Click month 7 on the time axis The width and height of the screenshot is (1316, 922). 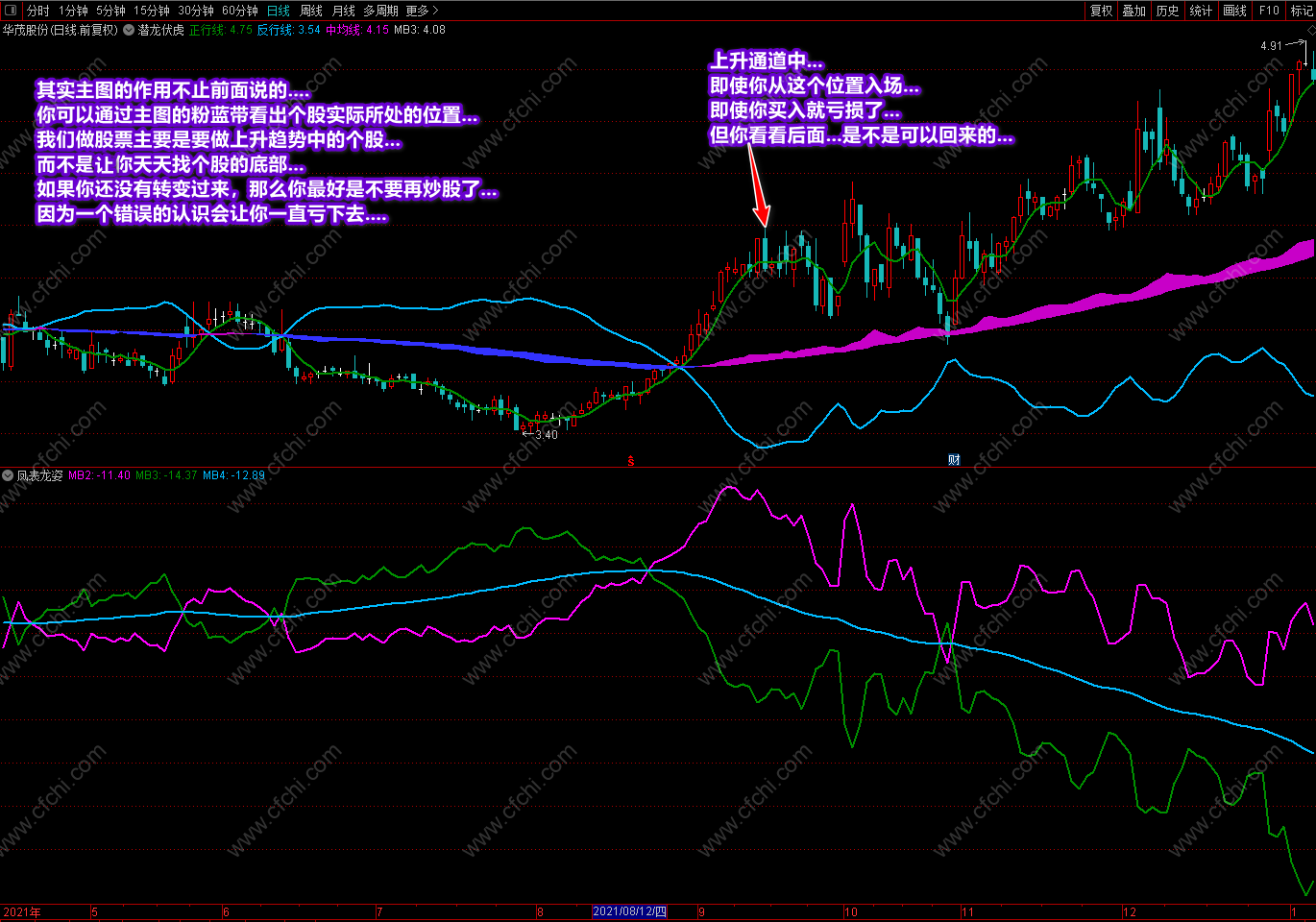tap(379, 912)
